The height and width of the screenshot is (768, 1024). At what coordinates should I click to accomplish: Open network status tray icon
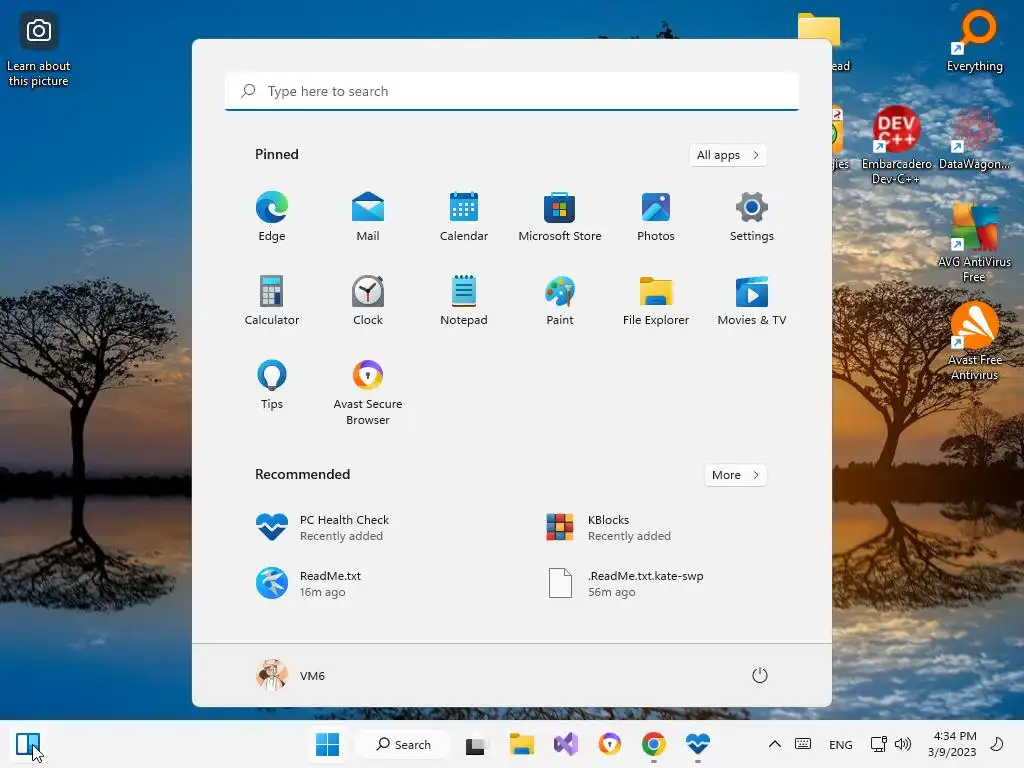(878, 744)
